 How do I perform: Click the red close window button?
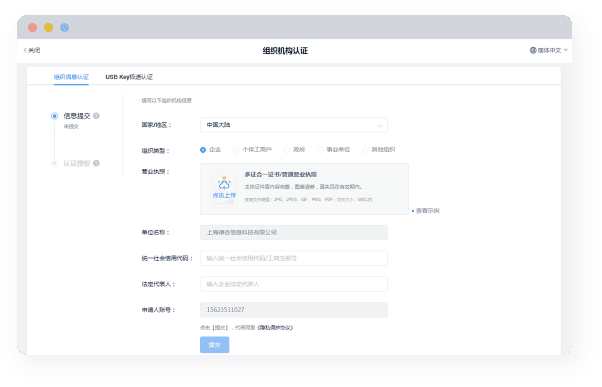point(33,28)
